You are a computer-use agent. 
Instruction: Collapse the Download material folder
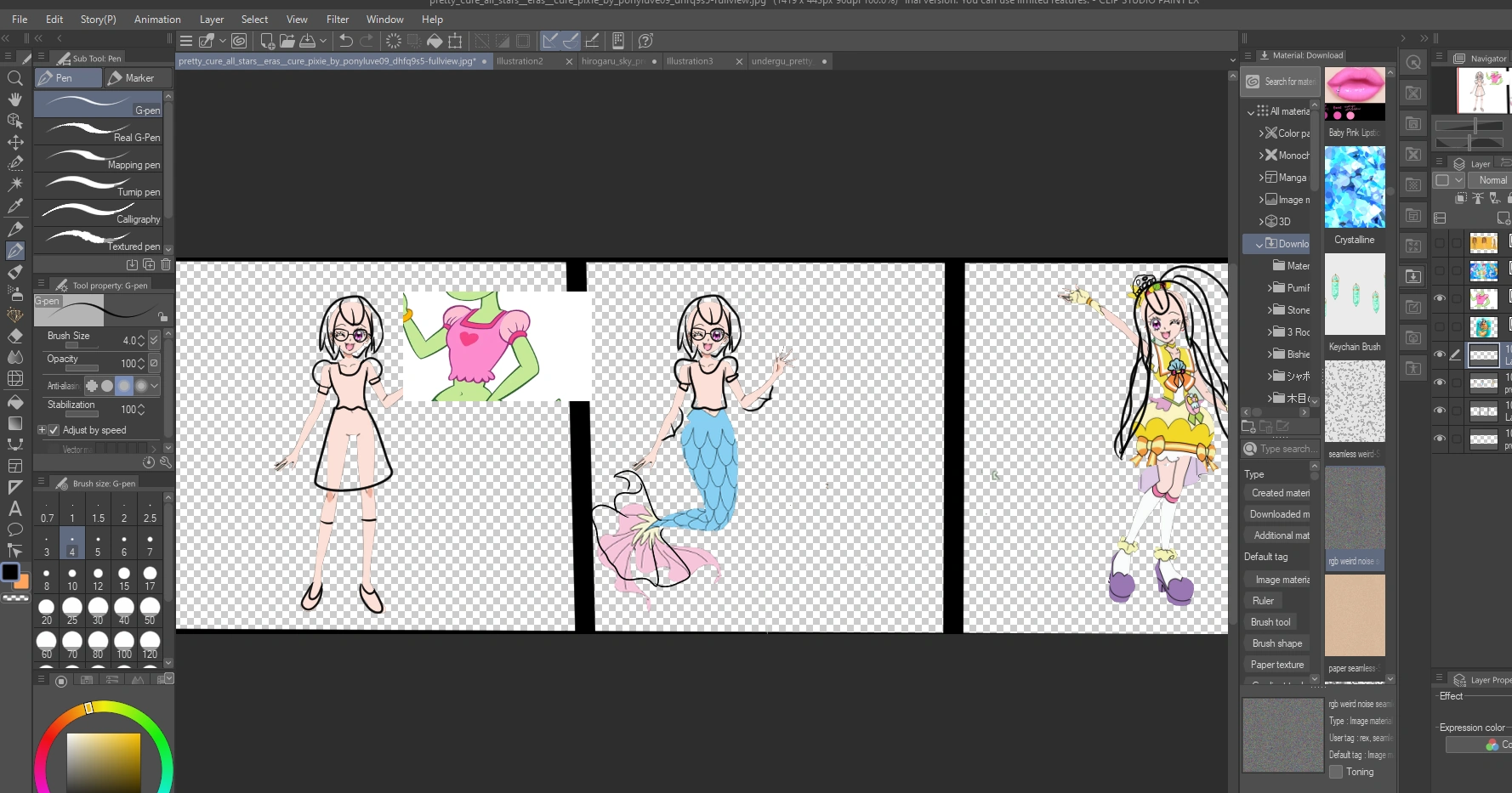point(1259,244)
